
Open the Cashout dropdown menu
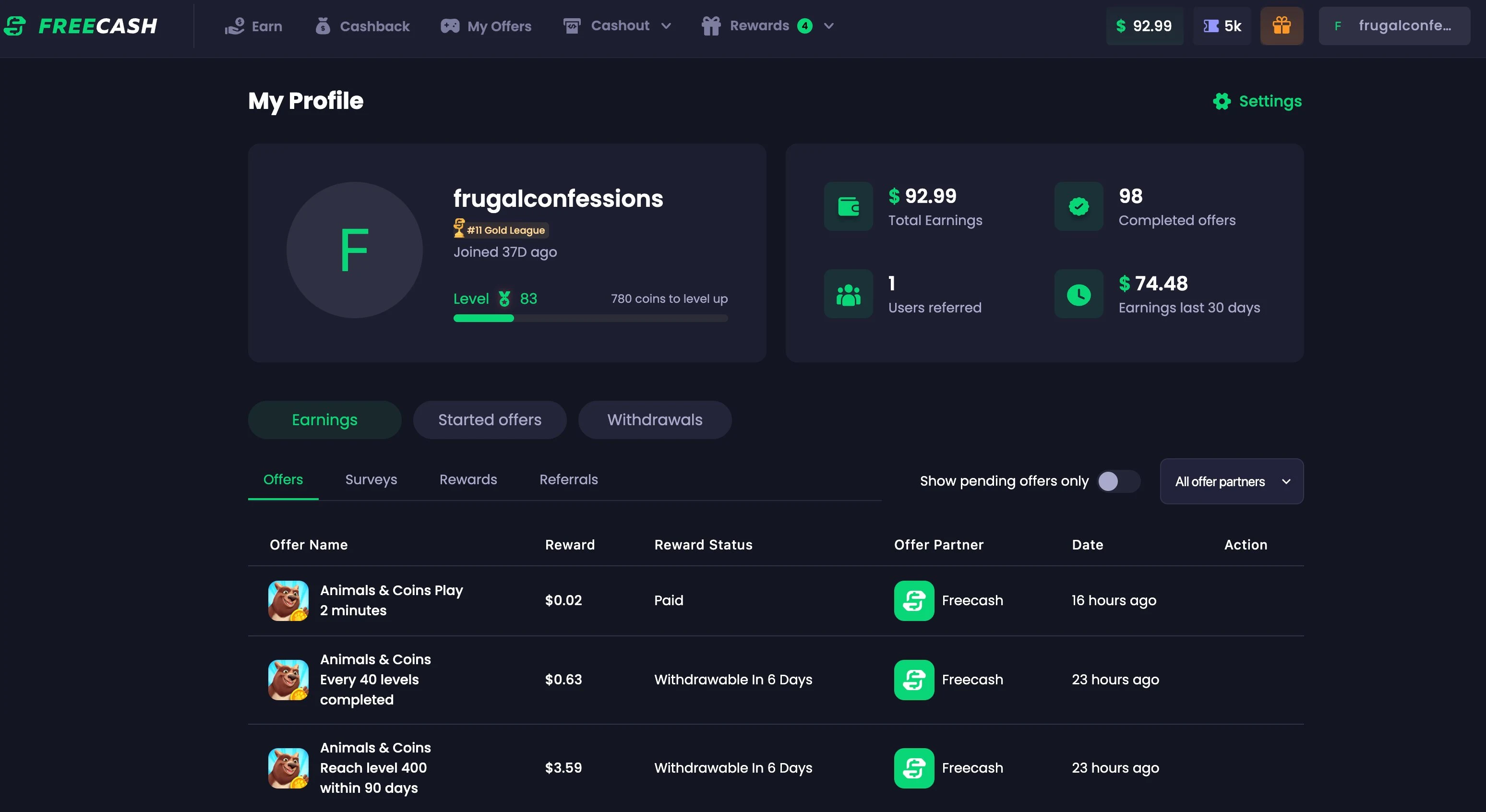tap(618, 25)
